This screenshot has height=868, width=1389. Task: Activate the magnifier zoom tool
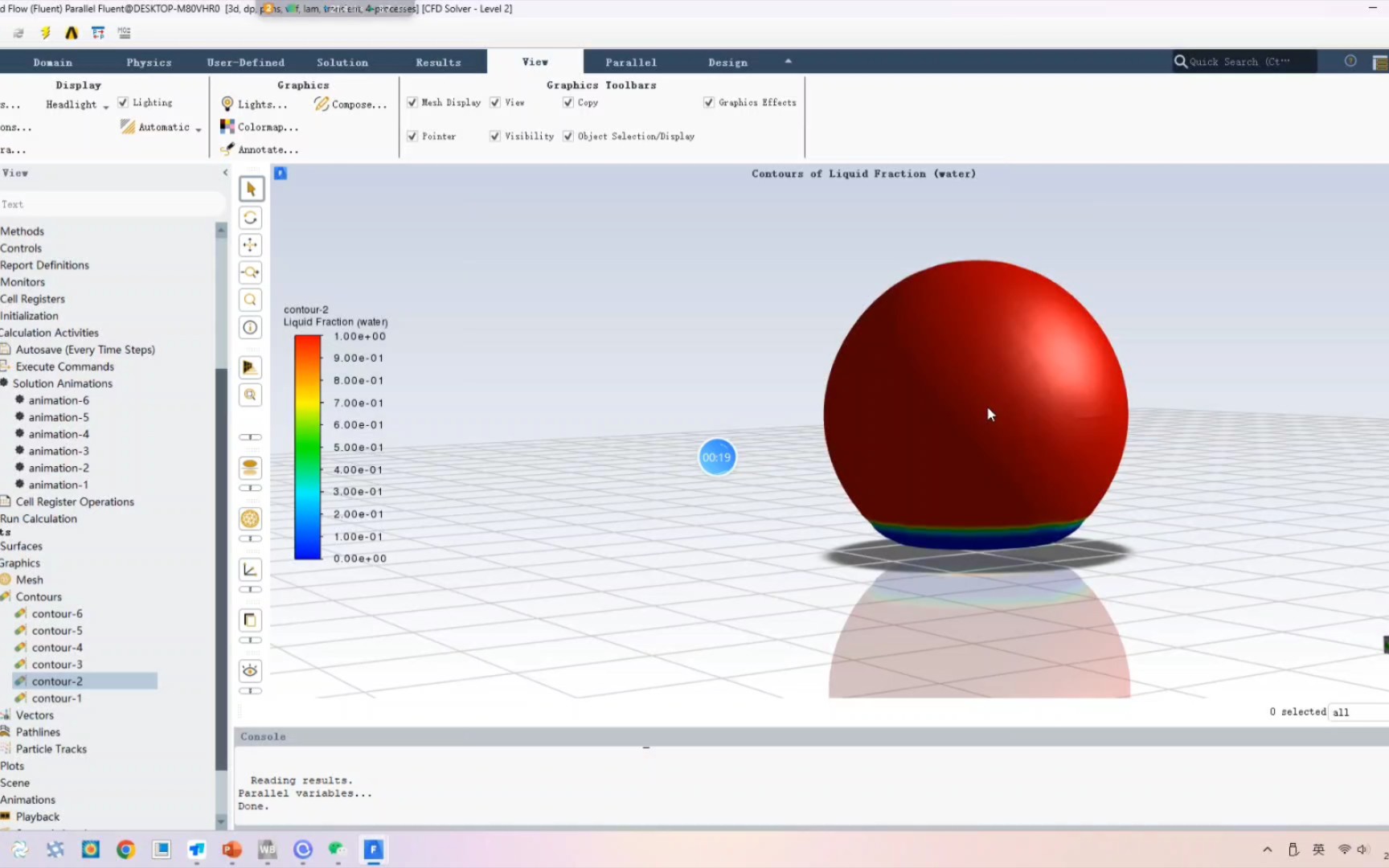(x=250, y=300)
